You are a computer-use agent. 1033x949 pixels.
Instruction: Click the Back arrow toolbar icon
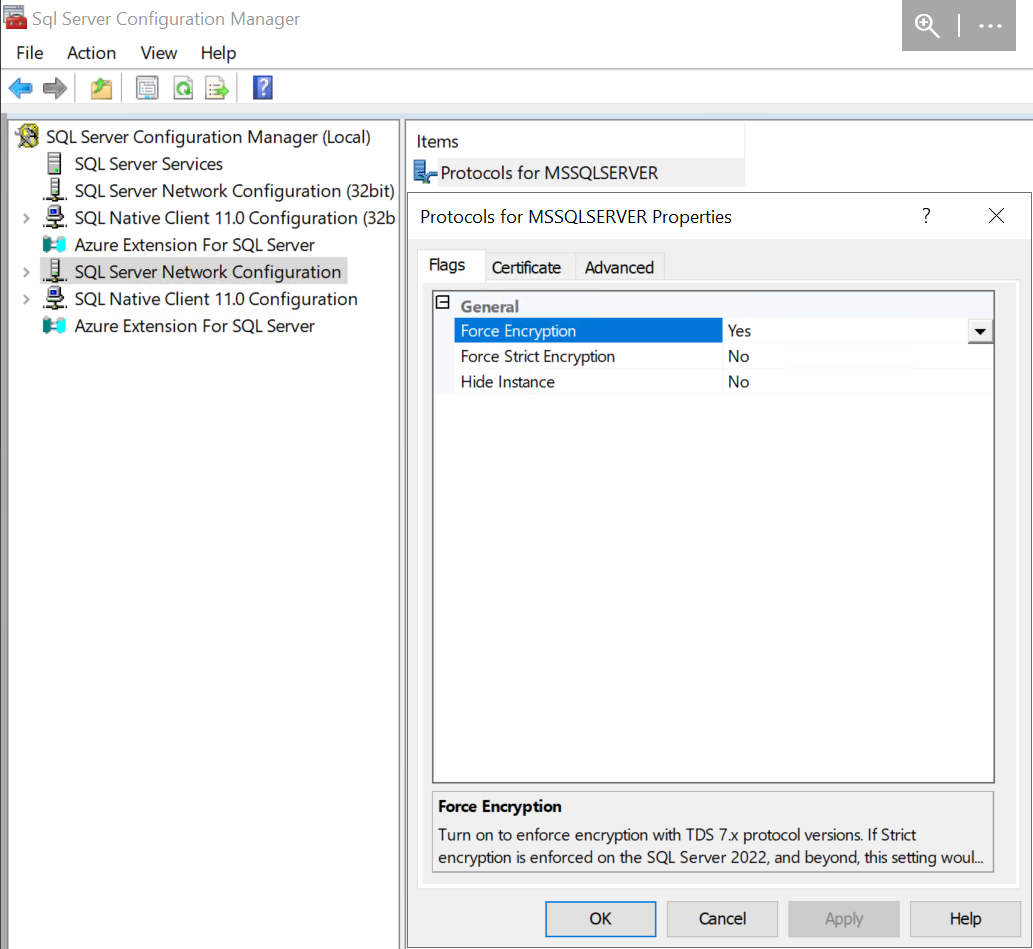point(20,88)
